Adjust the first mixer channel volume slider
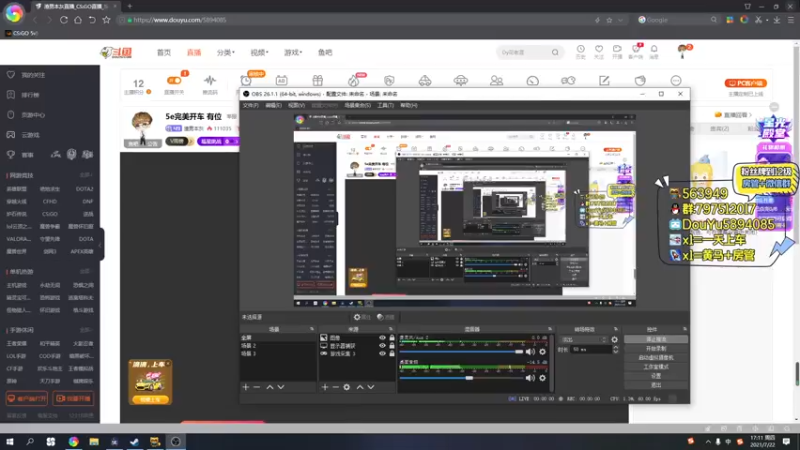Viewport: 800px width, 450px height. click(461, 352)
